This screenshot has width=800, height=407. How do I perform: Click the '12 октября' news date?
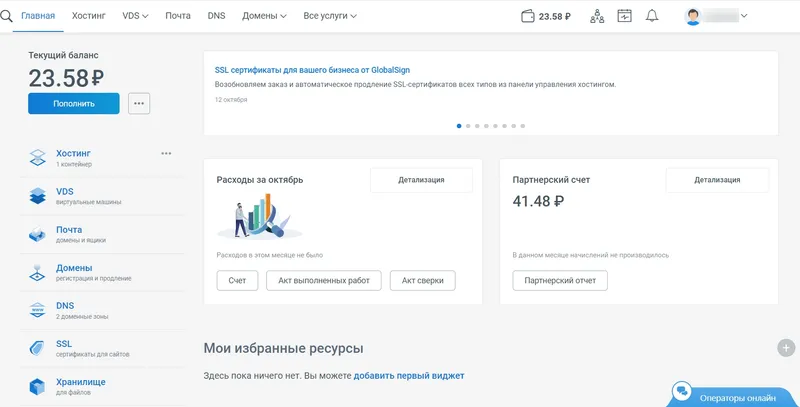click(231, 100)
